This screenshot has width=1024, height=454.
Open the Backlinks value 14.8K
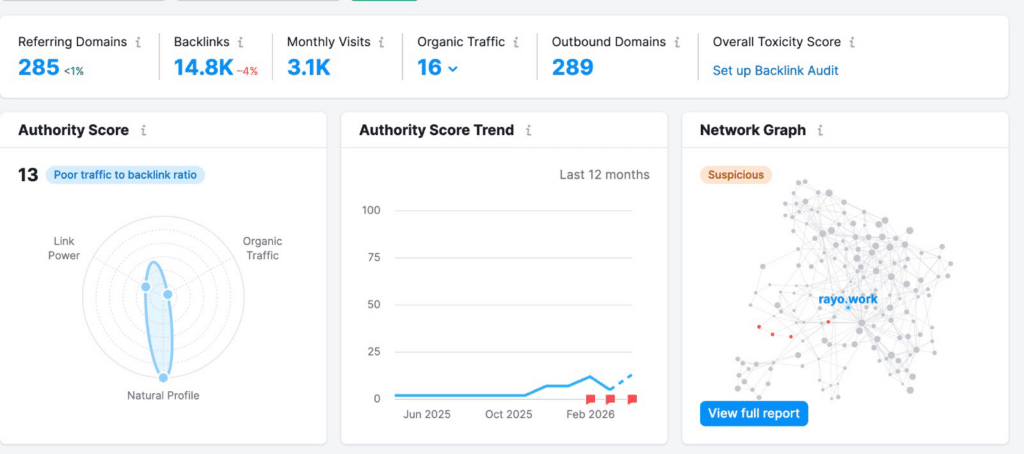tap(203, 68)
